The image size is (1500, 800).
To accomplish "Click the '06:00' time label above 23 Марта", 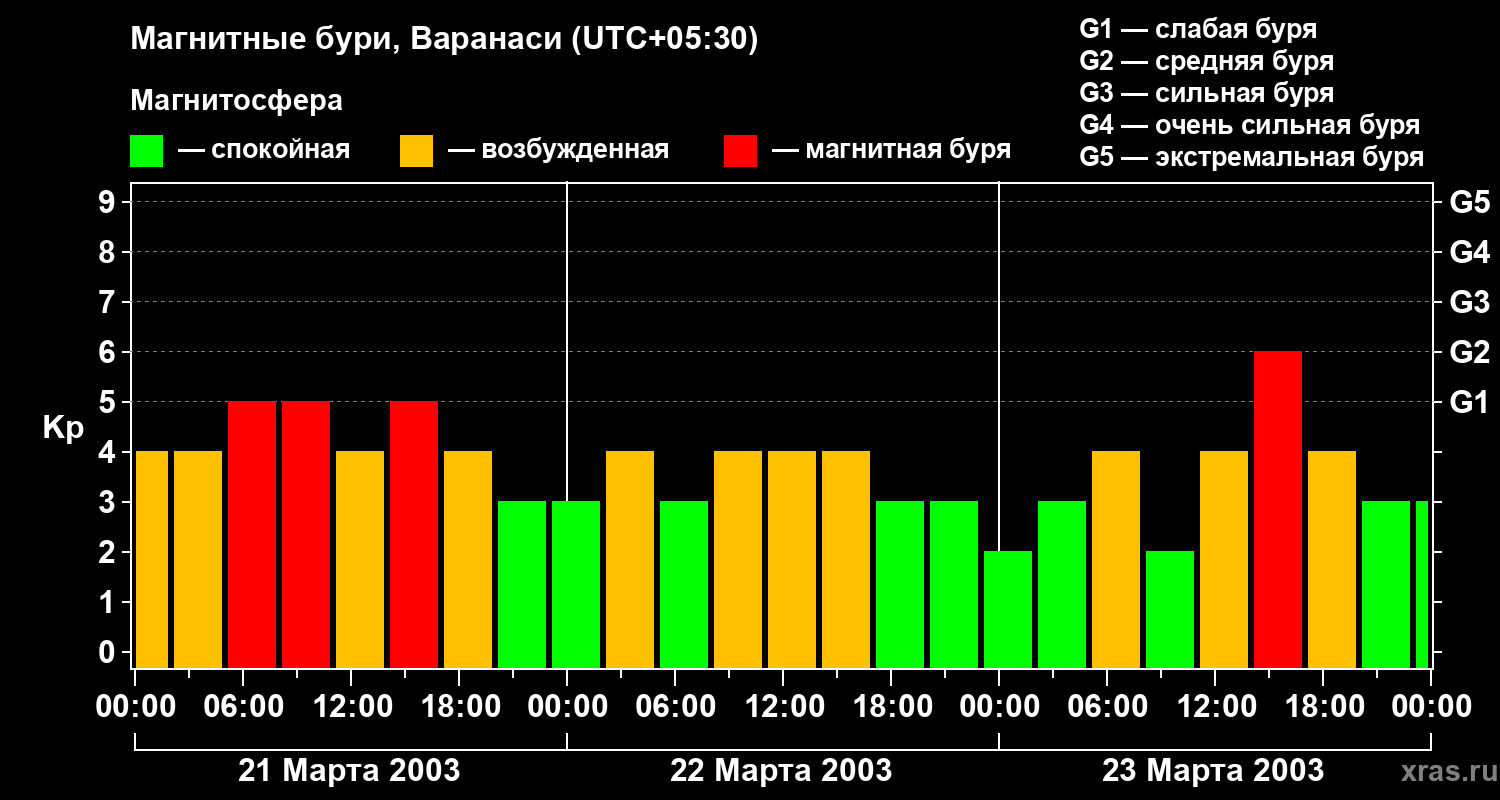I will pos(1107,706).
